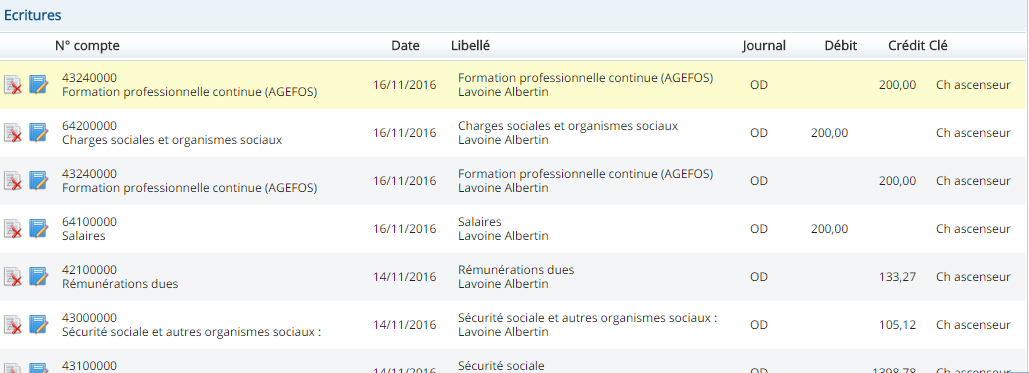Click the N° compte column header
This screenshot has height=373, width=1029.
[87, 46]
